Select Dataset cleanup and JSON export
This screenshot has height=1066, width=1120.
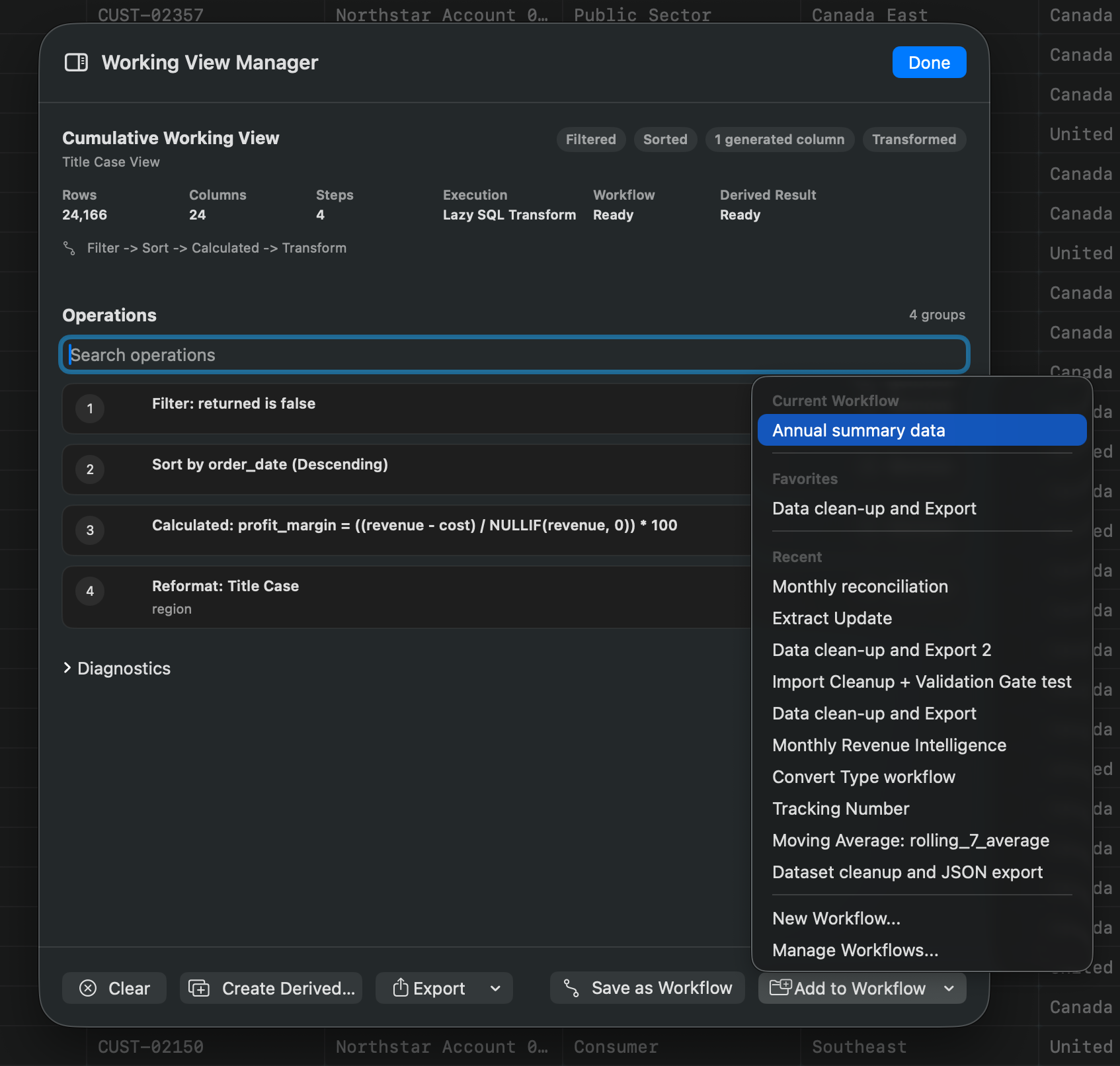922,872
